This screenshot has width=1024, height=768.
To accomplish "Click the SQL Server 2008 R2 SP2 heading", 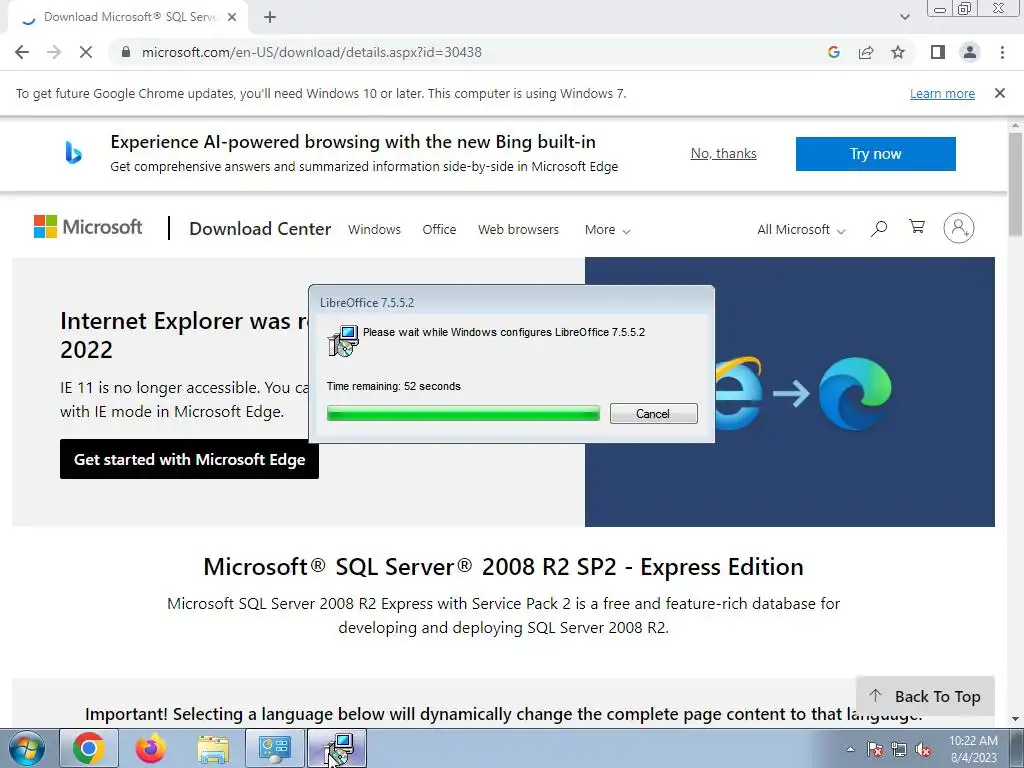I will [503, 567].
